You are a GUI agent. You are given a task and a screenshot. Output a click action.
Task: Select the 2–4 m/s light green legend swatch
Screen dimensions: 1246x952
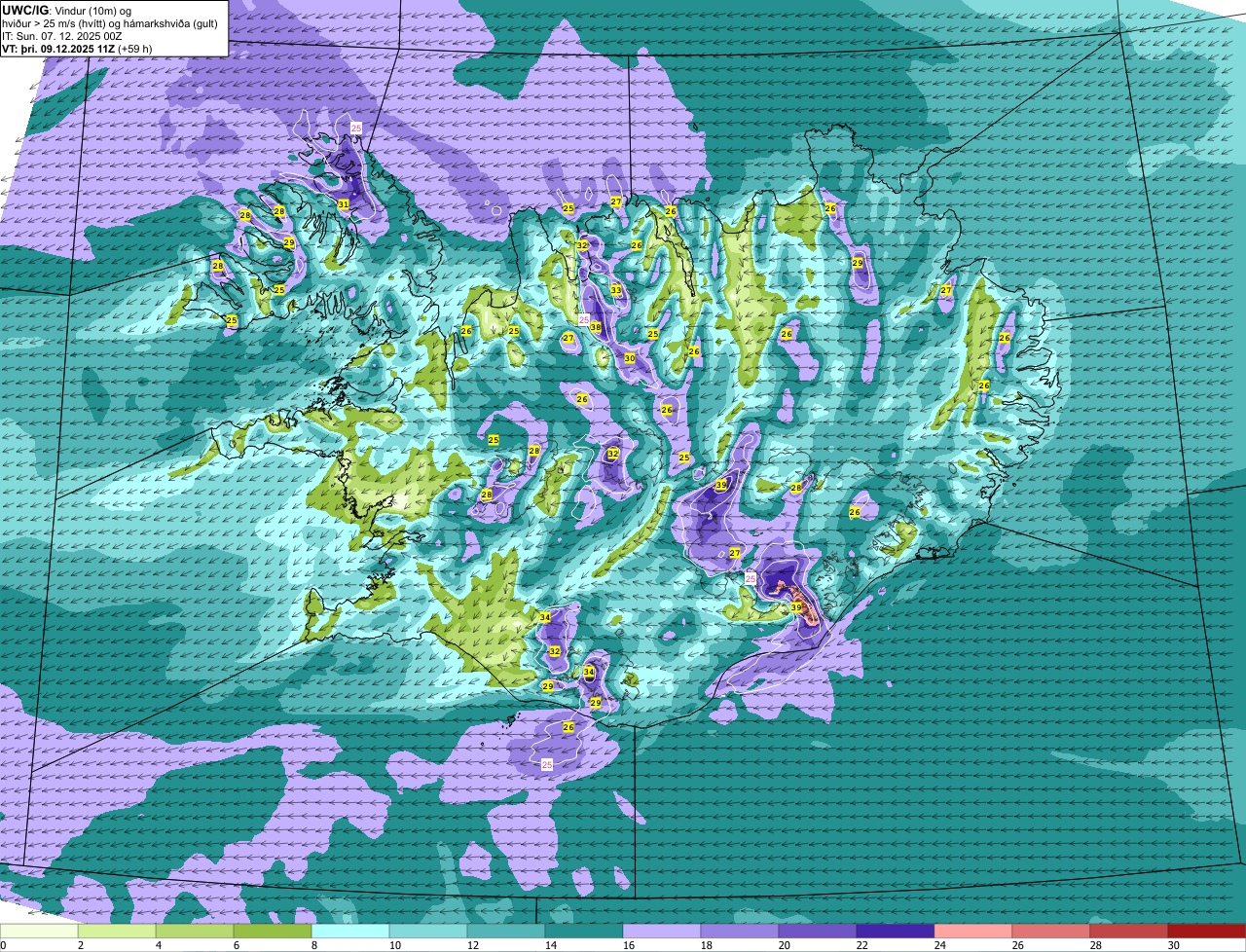click(117, 931)
